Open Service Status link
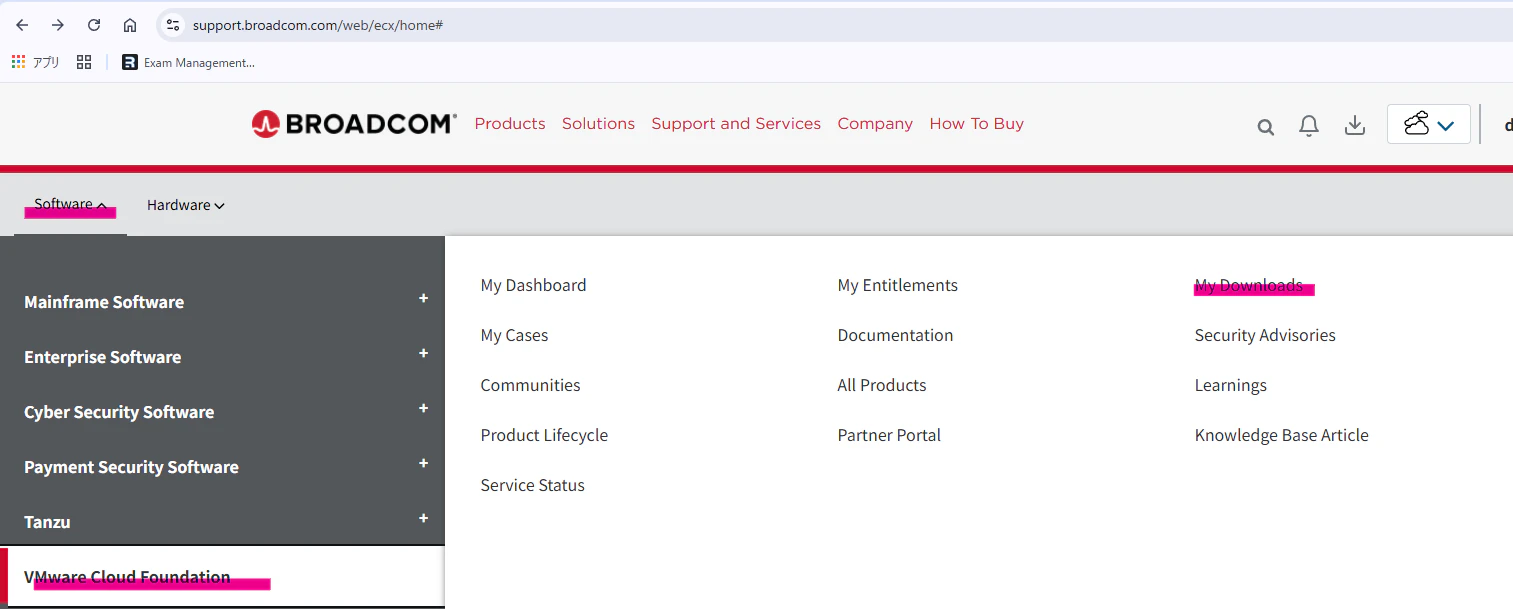Screen dimensions: 1513x609 tap(532, 485)
